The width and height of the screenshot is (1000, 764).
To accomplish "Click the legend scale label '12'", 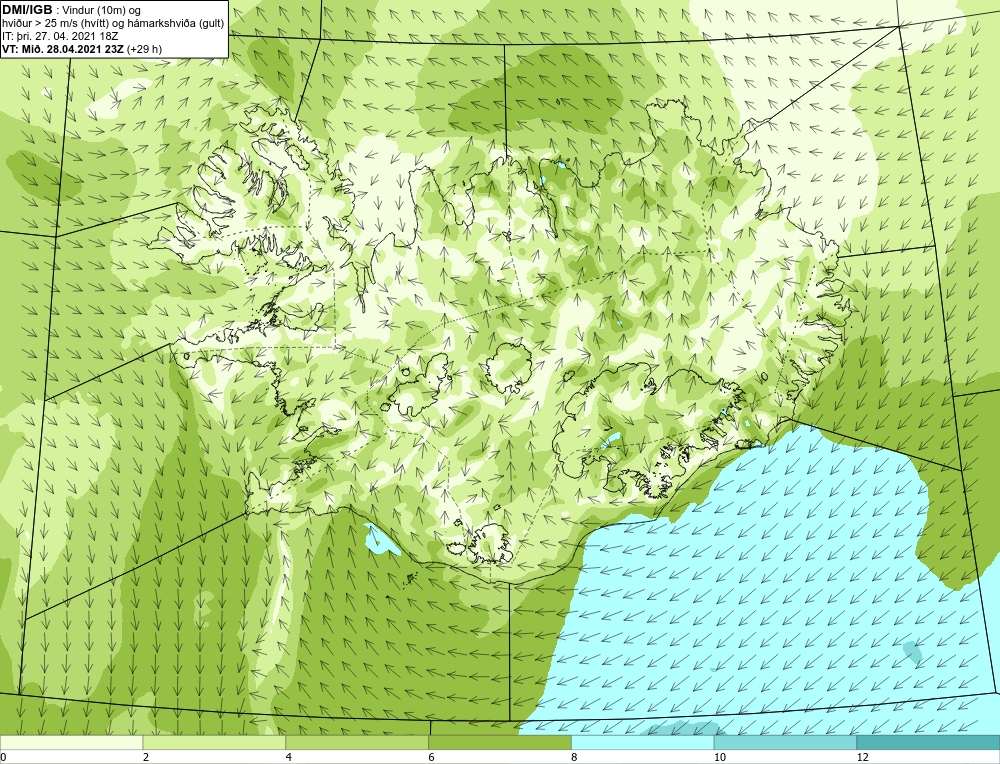I will click(x=863, y=757).
